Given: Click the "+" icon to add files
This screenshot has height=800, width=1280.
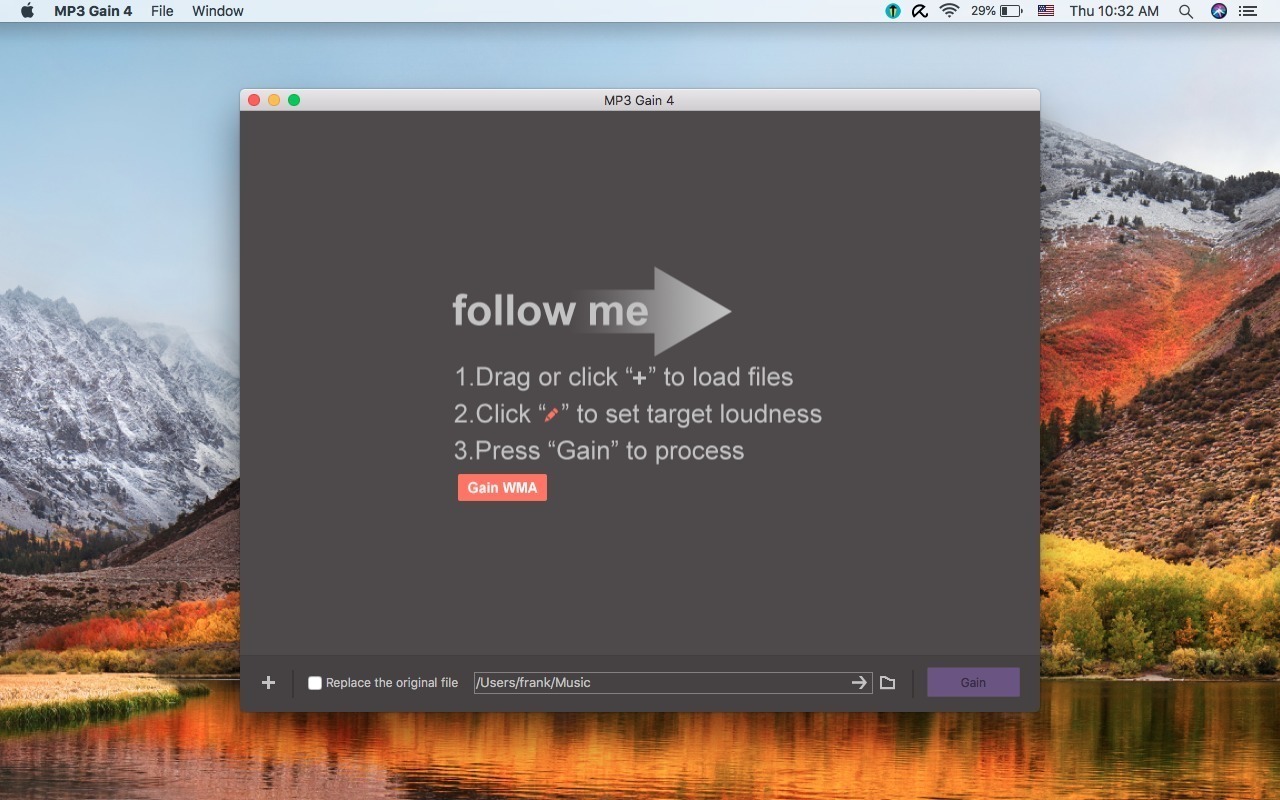Looking at the screenshot, I should pyautogui.click(x=268, y=682).
